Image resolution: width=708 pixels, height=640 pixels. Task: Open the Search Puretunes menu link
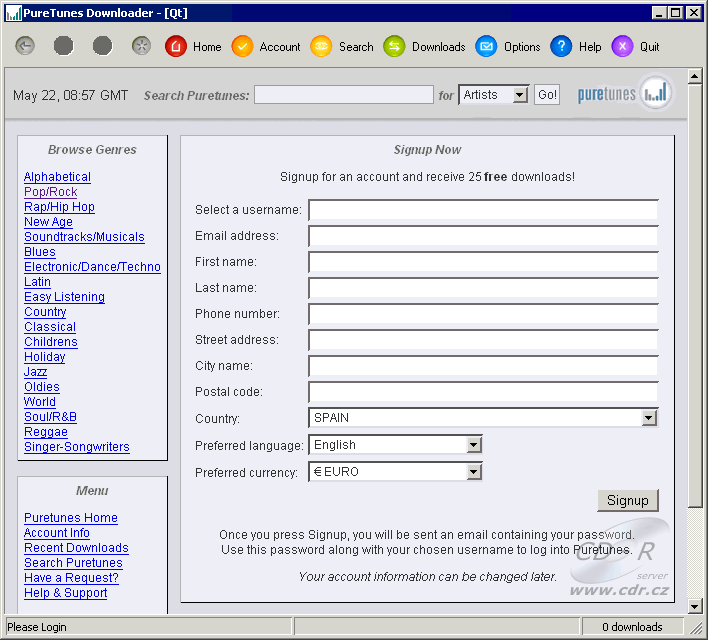[x=73, y=563]
